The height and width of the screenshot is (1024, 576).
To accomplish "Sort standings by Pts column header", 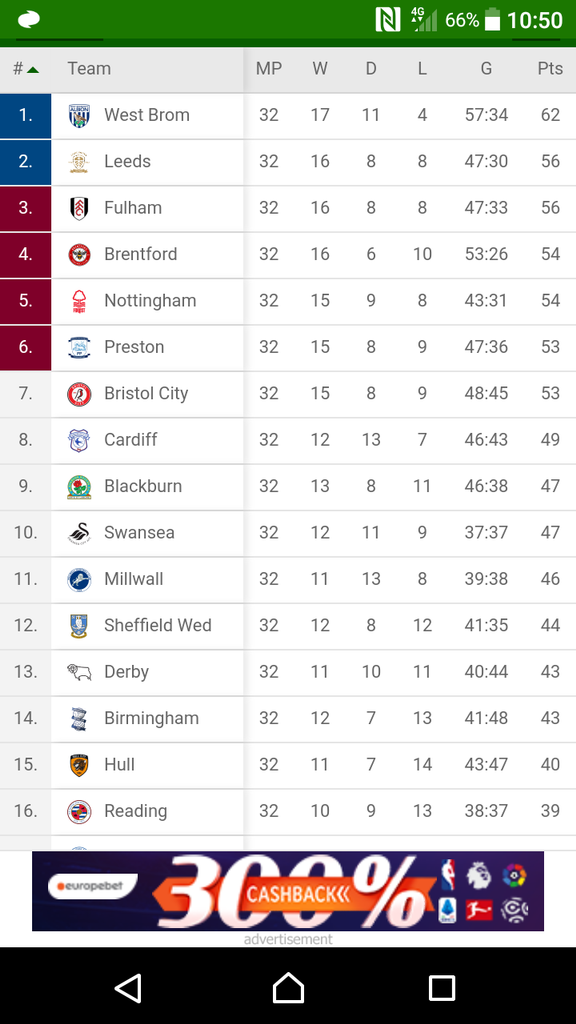I will [550, 69].
